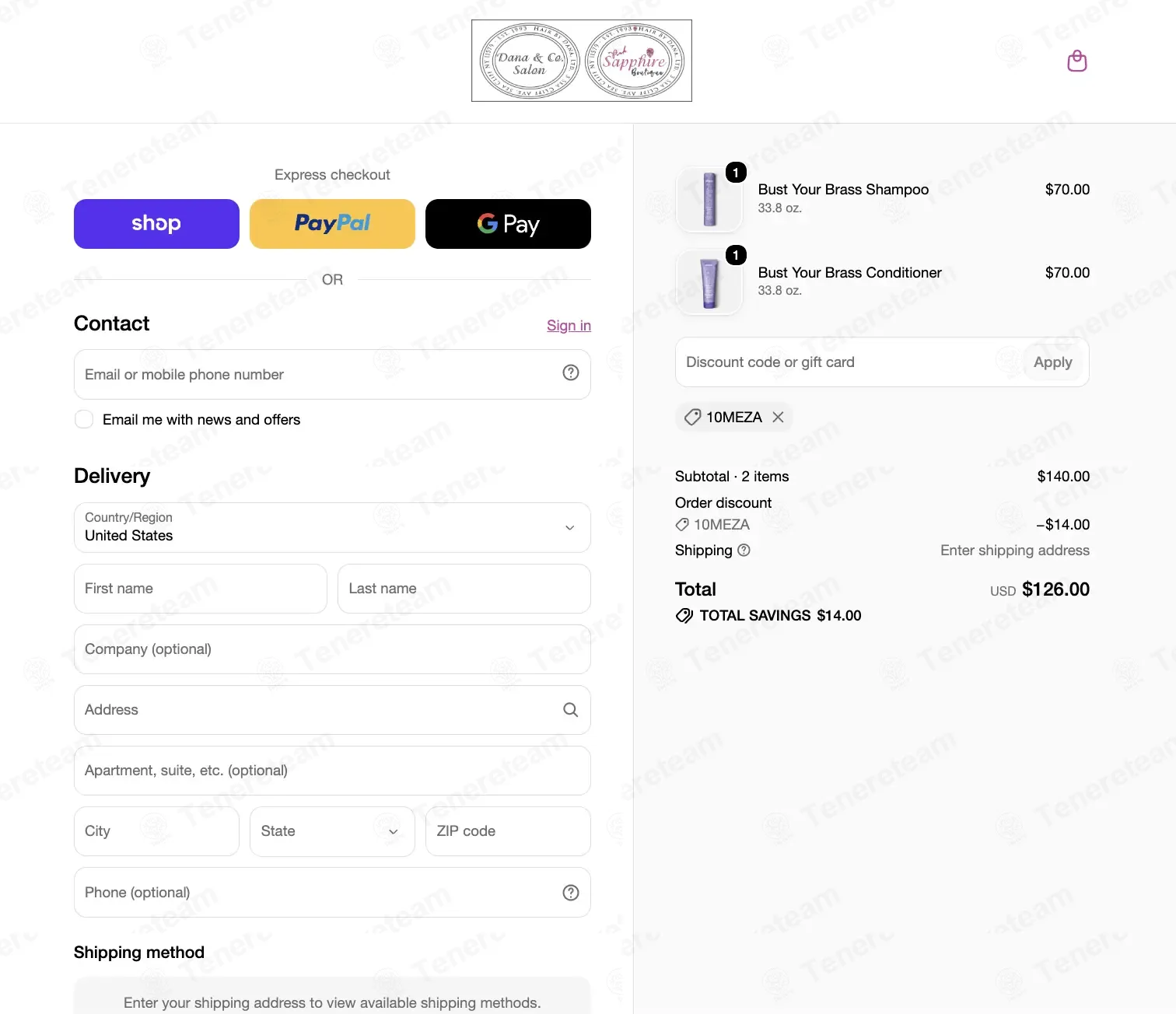1176x1014 pixels.
Task: Select Google Pay express checkout
Action: [508, 224]
